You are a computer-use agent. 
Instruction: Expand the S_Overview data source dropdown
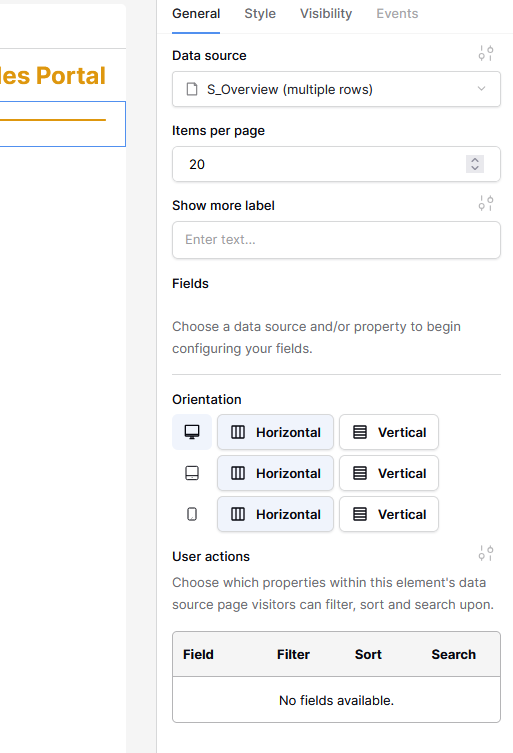(336, 89)
